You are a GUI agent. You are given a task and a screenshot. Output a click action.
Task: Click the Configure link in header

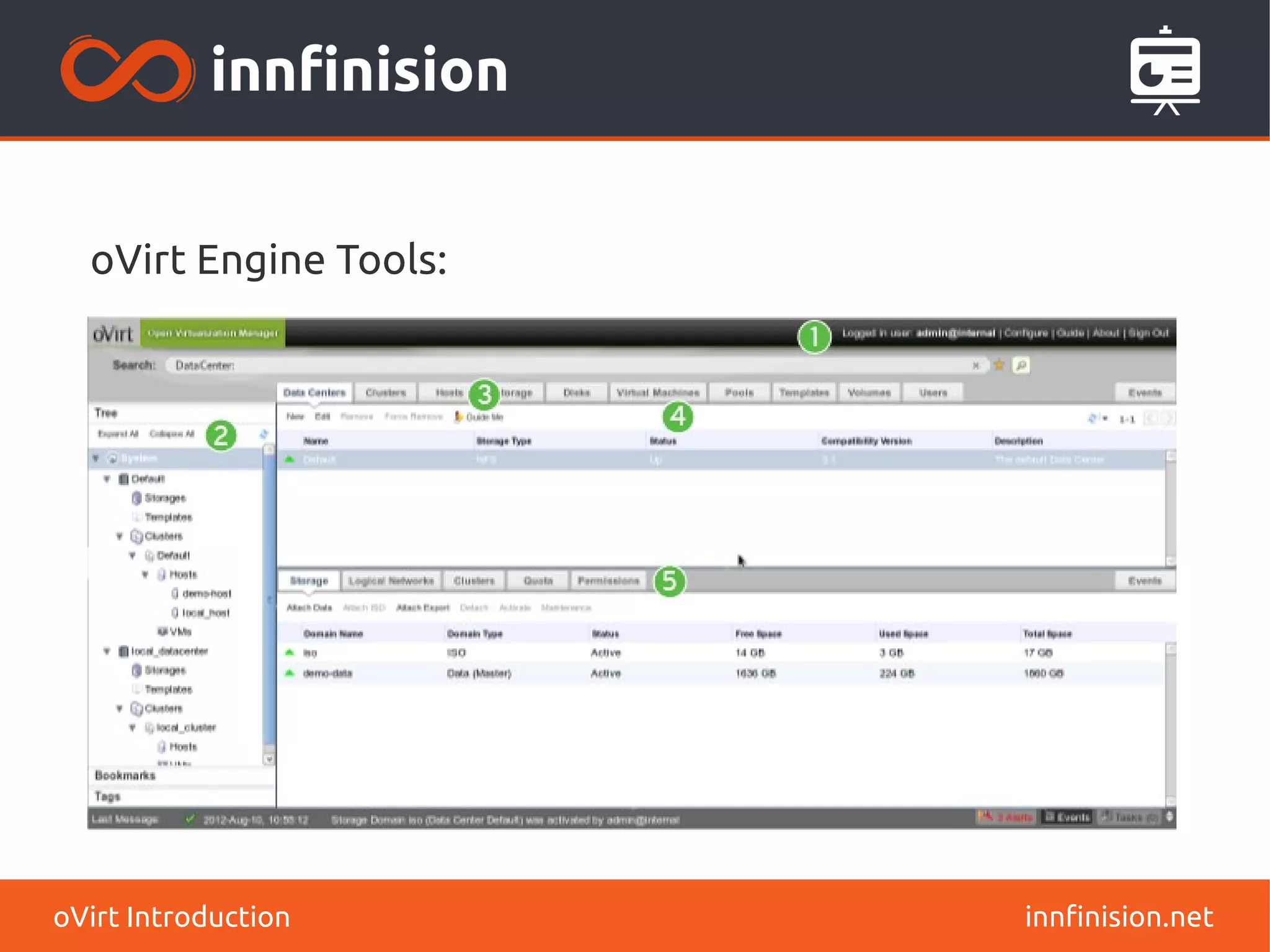tap(1026, 333)
